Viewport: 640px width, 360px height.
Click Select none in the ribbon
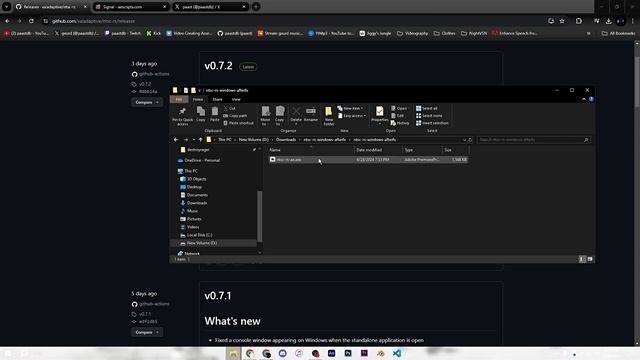[429, 116]
